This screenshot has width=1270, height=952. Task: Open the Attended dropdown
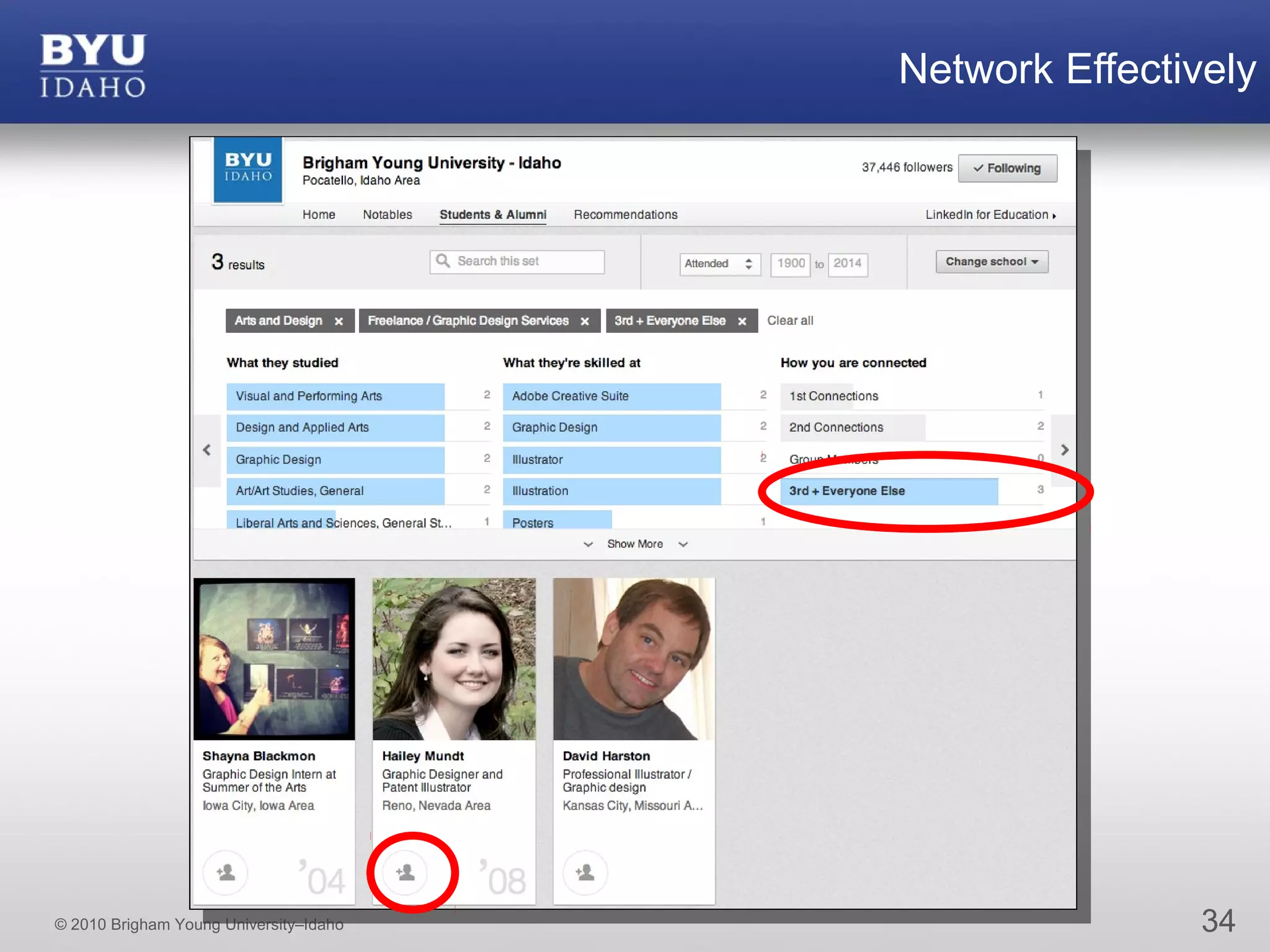719,264
